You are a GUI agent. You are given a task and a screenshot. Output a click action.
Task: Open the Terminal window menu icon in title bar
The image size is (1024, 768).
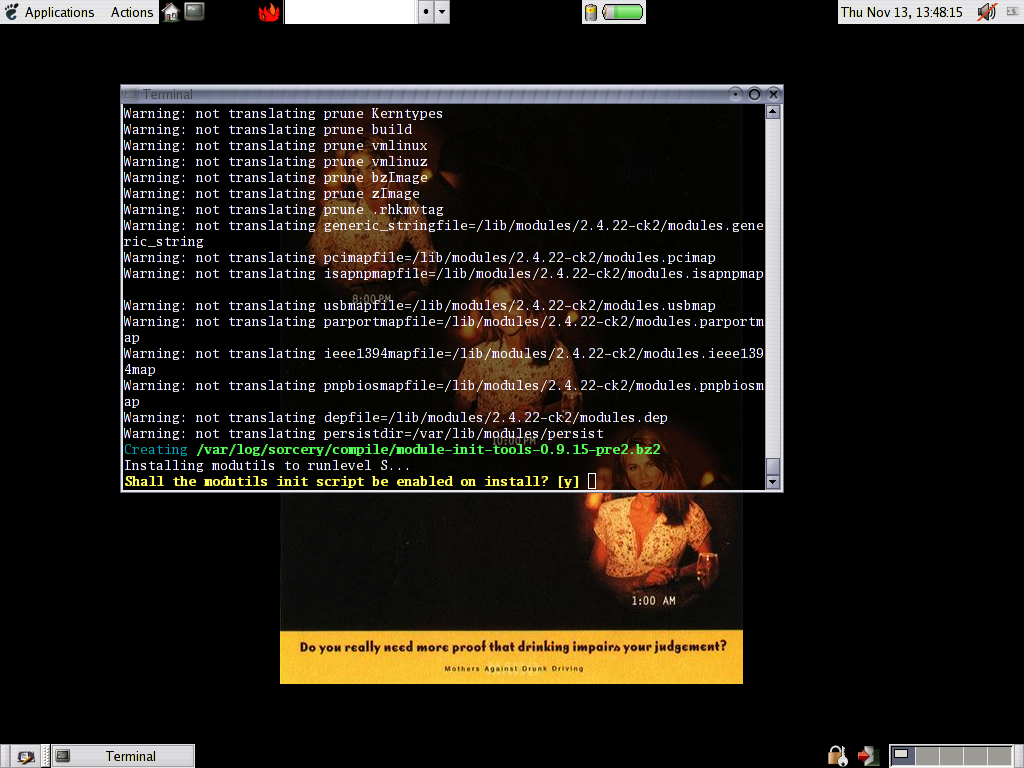click(x=131, y=94)
